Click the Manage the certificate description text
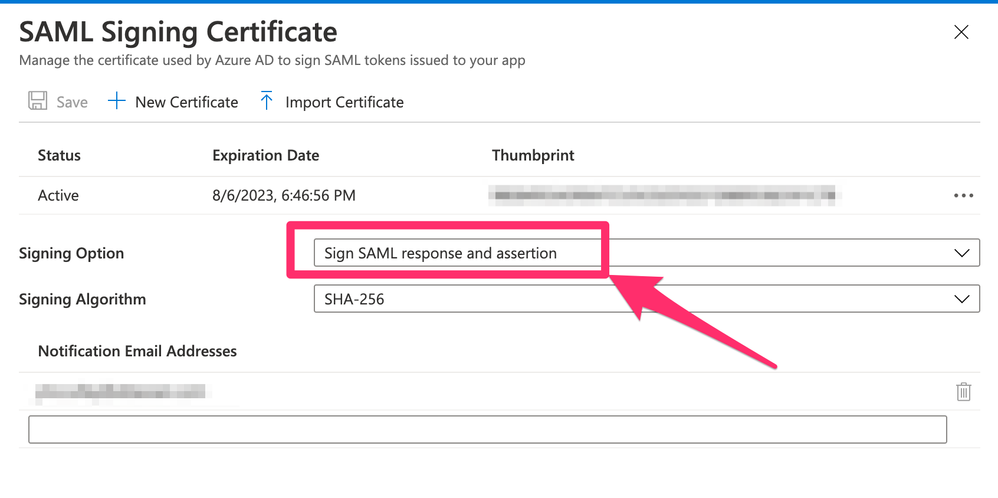This screenshot has width=998, height=498. 272,61
